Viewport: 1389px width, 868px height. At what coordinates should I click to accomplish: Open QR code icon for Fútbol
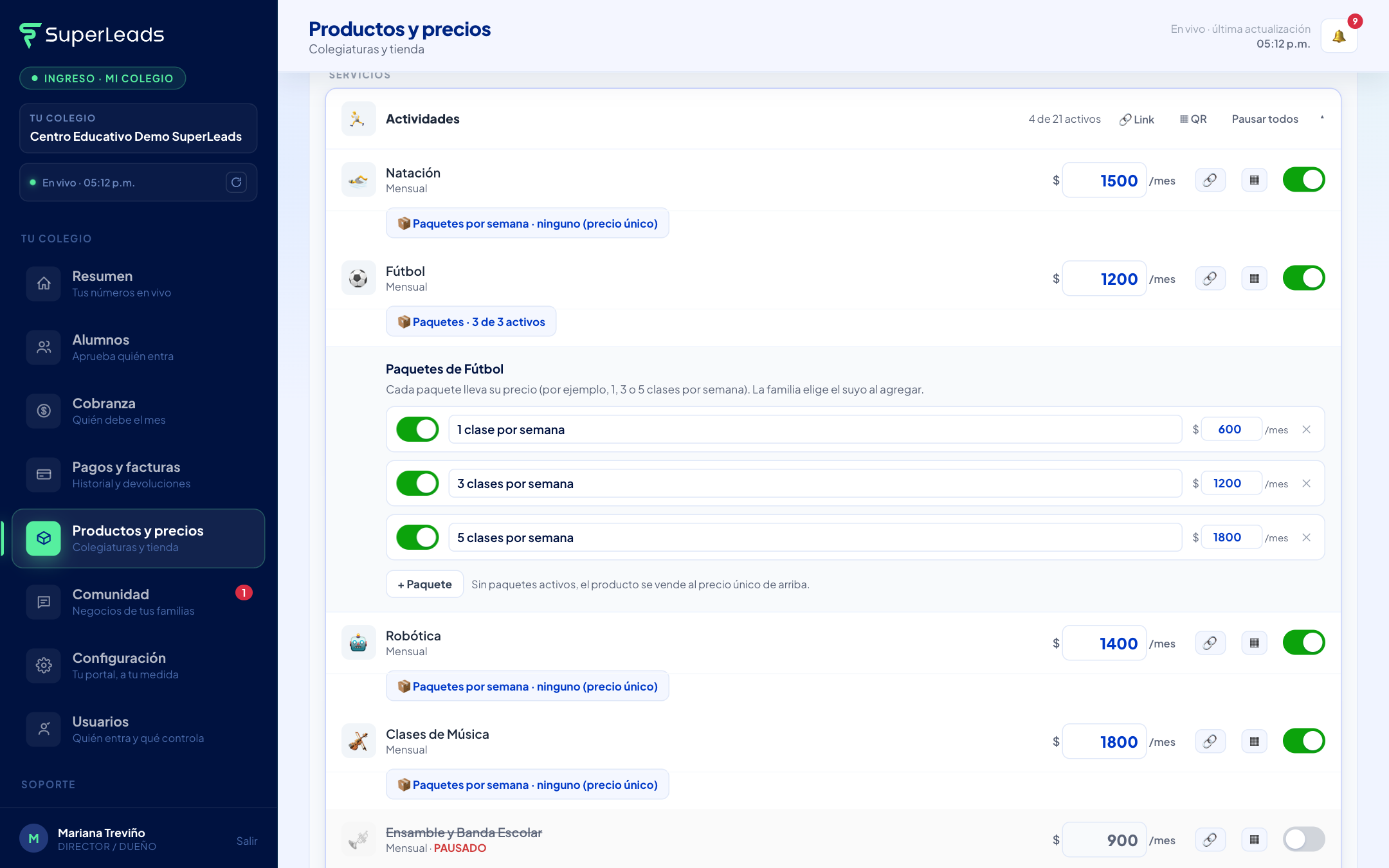pyautogui.click(x=1254, y=278)
